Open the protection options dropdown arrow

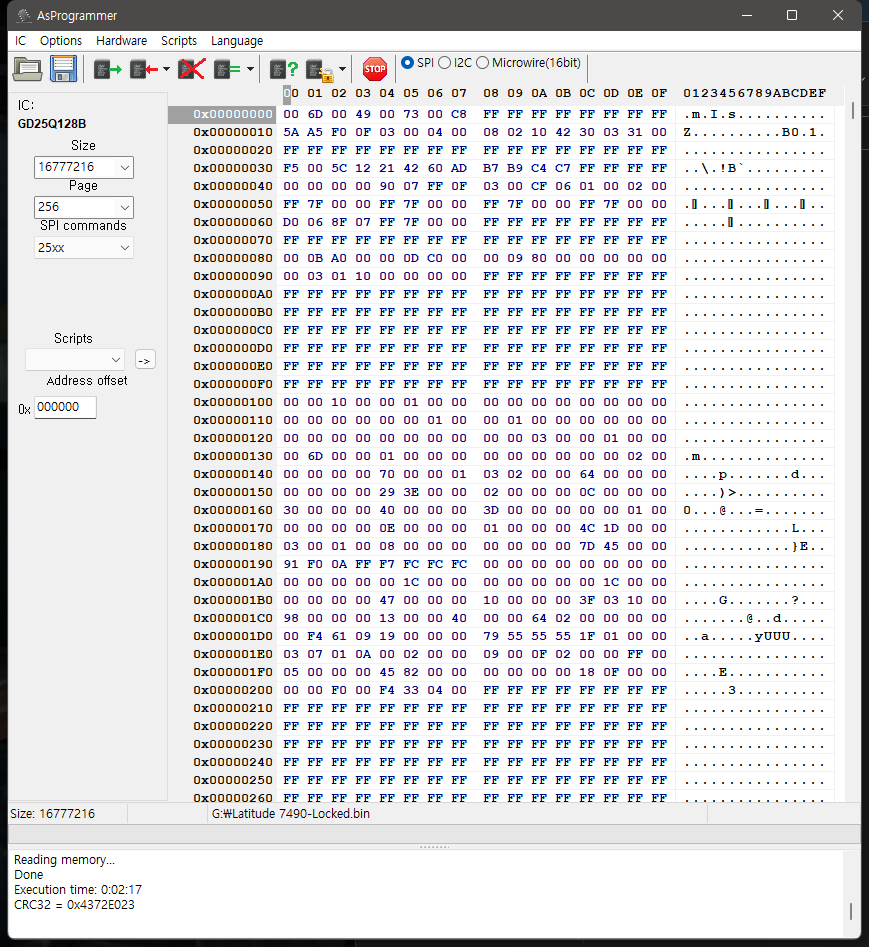pos(342,69)
